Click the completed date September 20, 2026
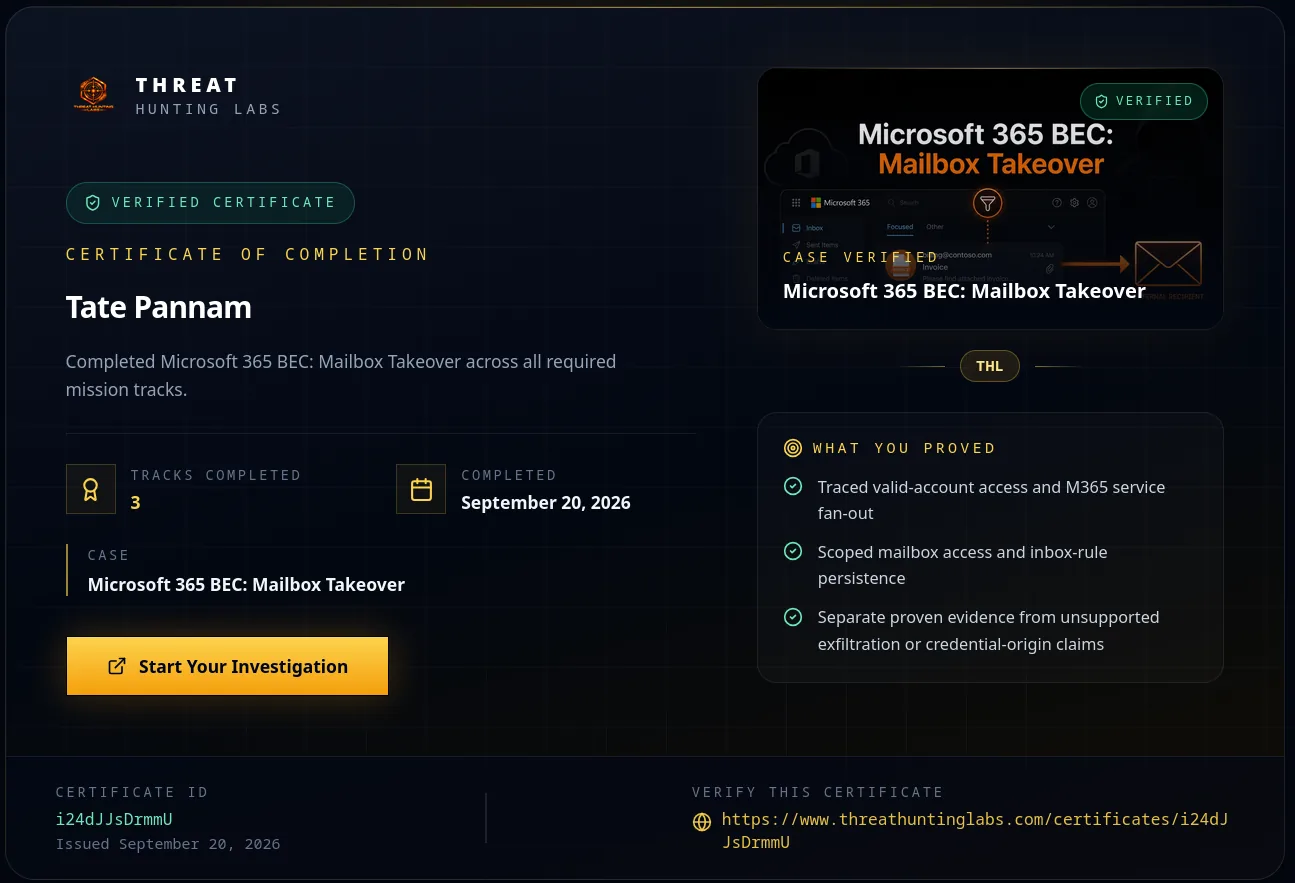The height and width of the screenshot is (883, 1295). (546, 502)
